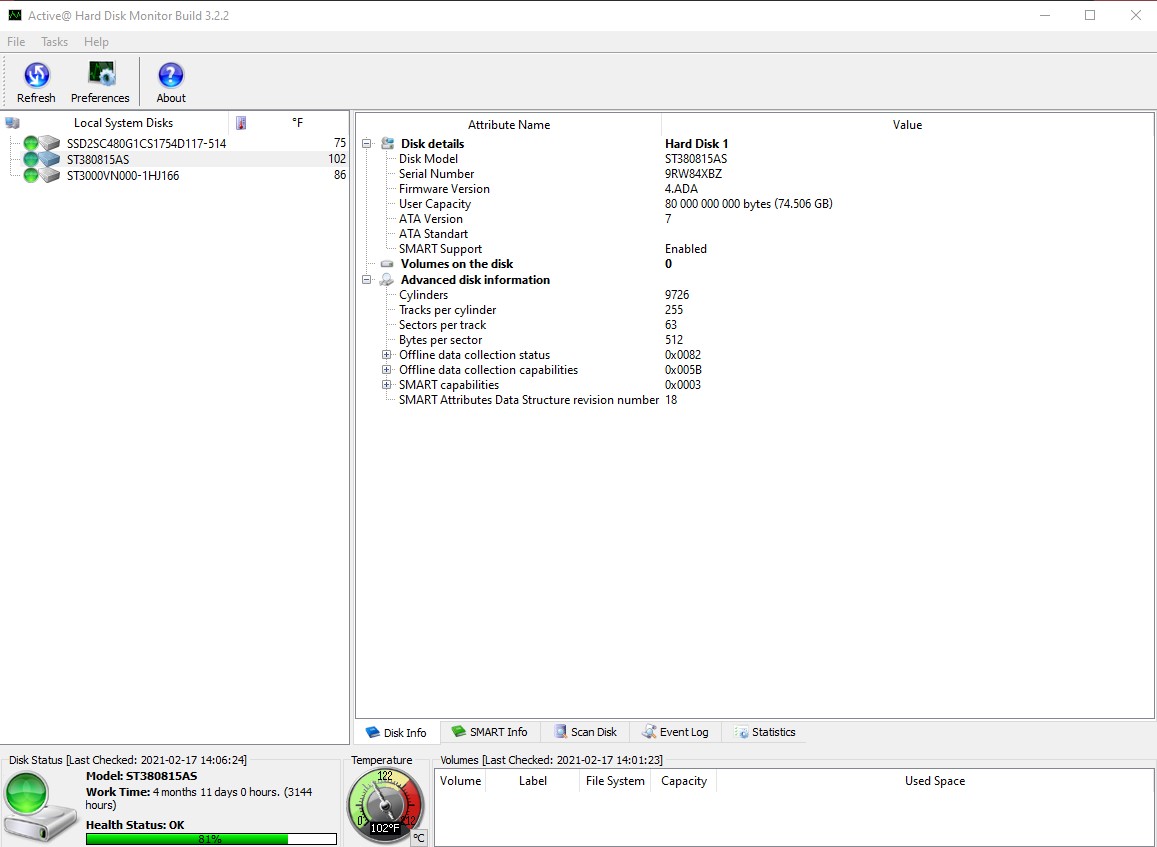
Task: Click the Capacity column header
Action: [683, 781]
